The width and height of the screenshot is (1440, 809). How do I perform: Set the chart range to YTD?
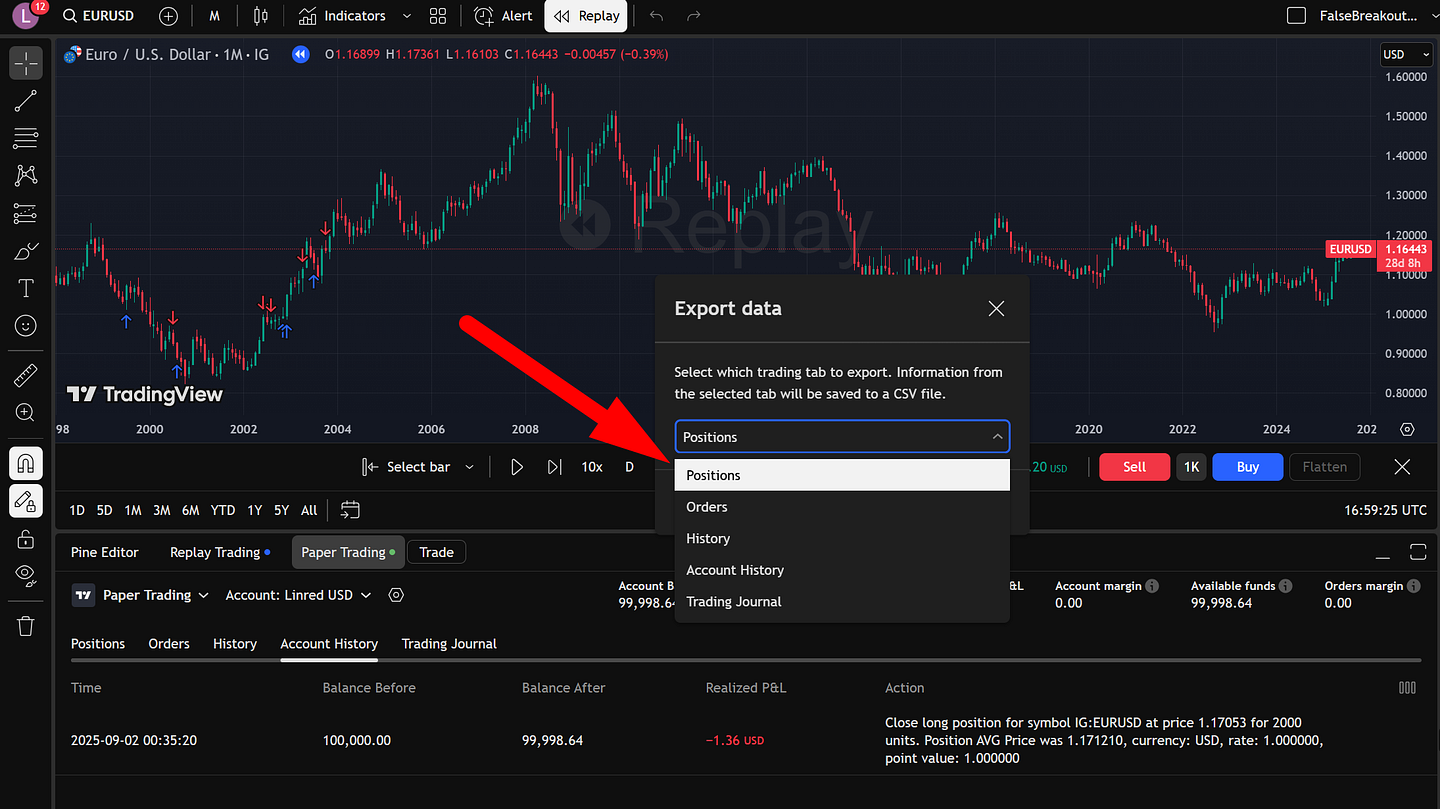pyautogui.click(x=223, y=510)
